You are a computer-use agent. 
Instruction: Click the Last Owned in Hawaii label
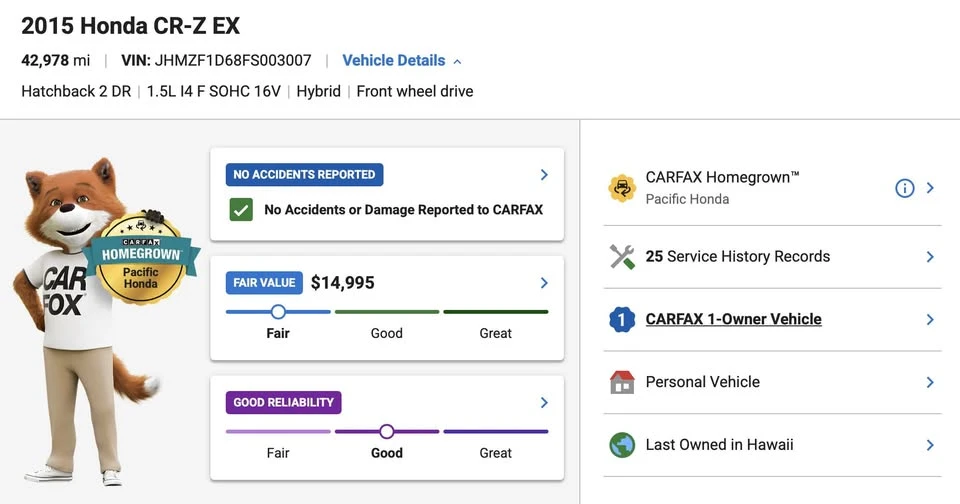(719, 445)
